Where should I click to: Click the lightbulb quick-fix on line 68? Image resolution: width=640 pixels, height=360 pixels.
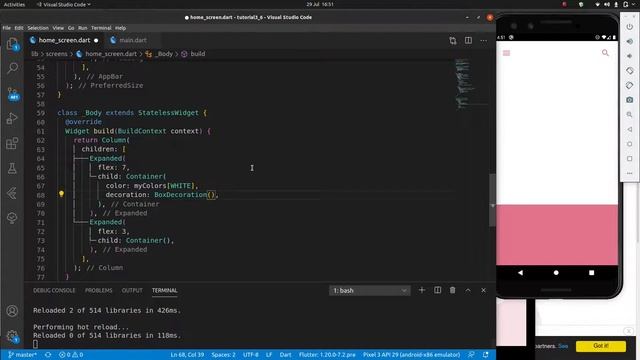pyautogui.click(x=61, y=194)
